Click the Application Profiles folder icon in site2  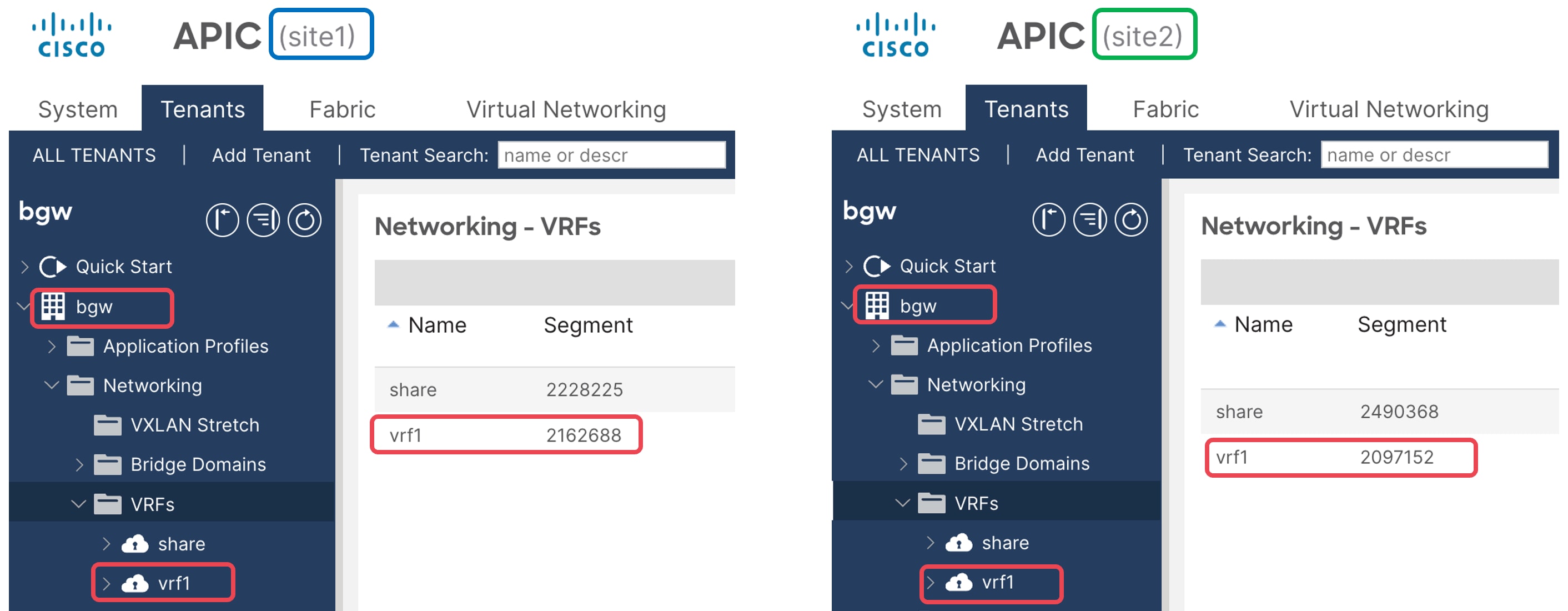coord(904,345)
